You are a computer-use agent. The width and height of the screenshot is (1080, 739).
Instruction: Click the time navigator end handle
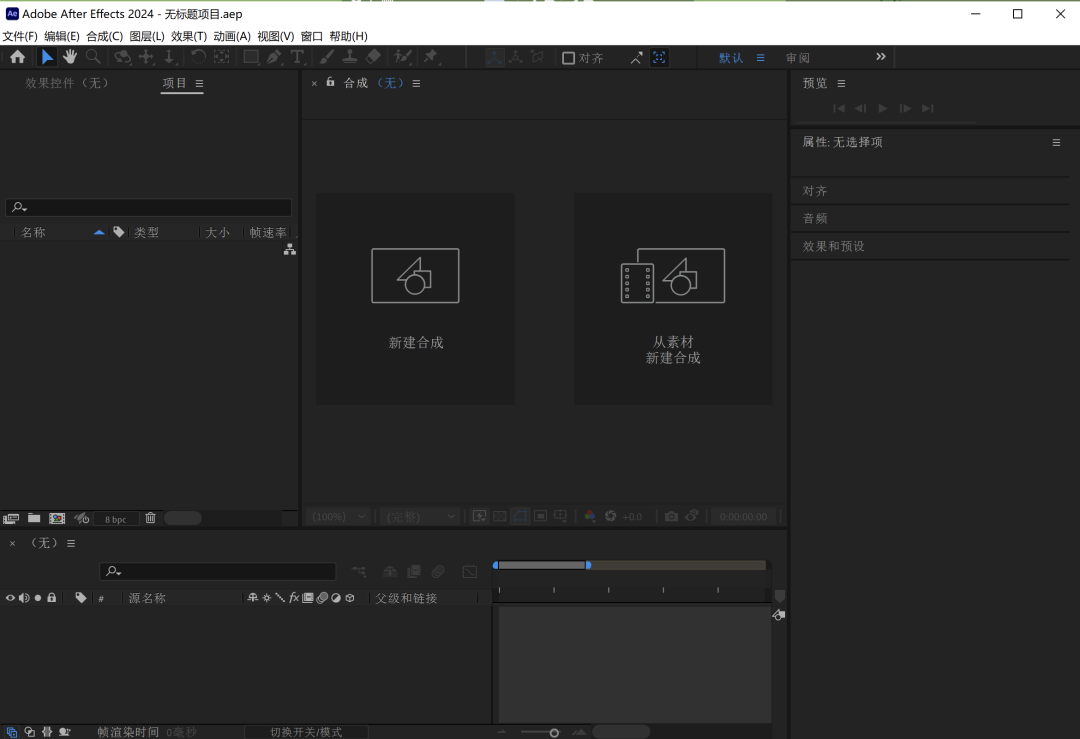point(588,565)
